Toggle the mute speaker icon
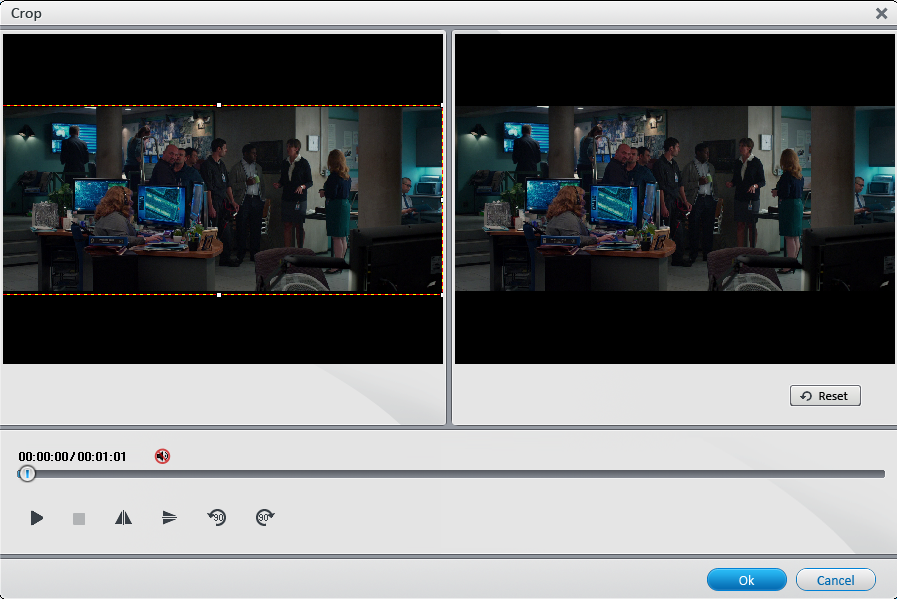Image resolution: width=897 pixels, height=599 pixels. (x=162, y=456)
